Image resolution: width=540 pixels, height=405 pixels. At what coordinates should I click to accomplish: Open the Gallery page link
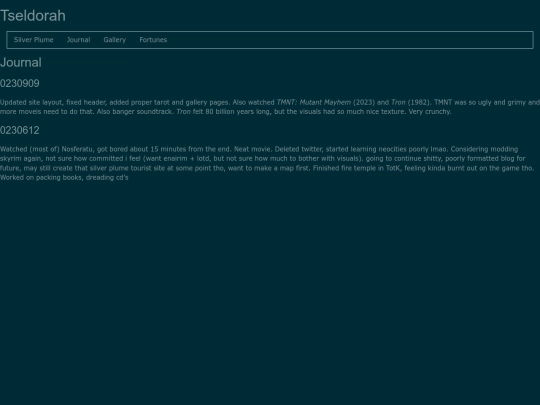[x=115, y=40]
